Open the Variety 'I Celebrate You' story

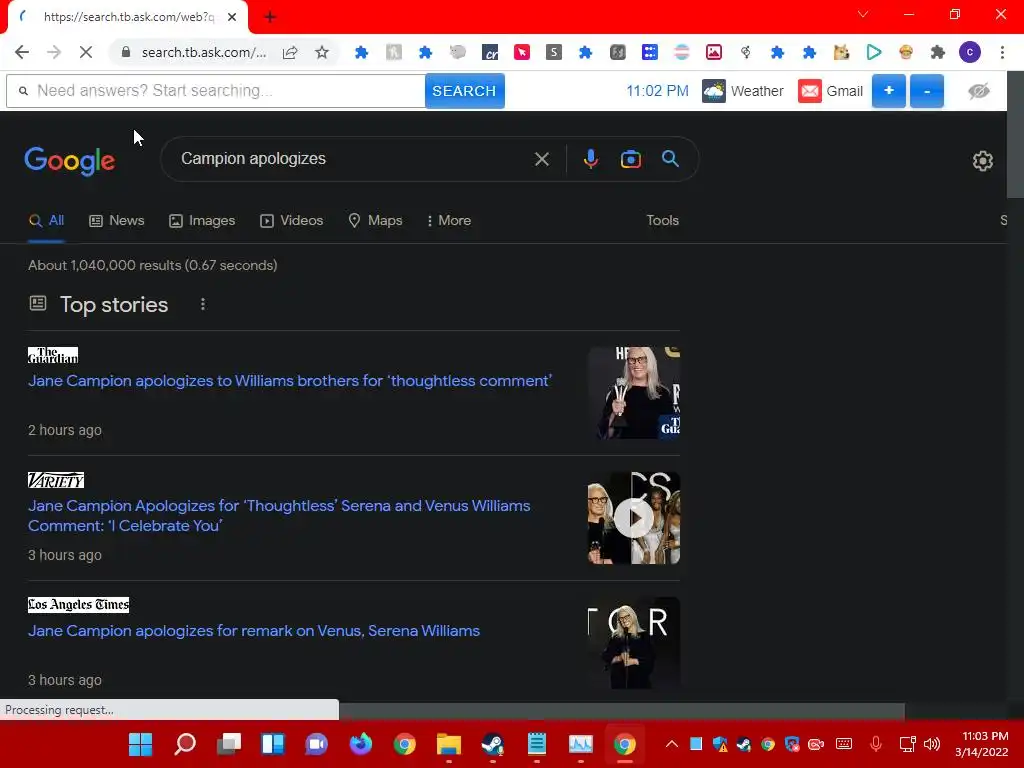[x=279, y=515]
